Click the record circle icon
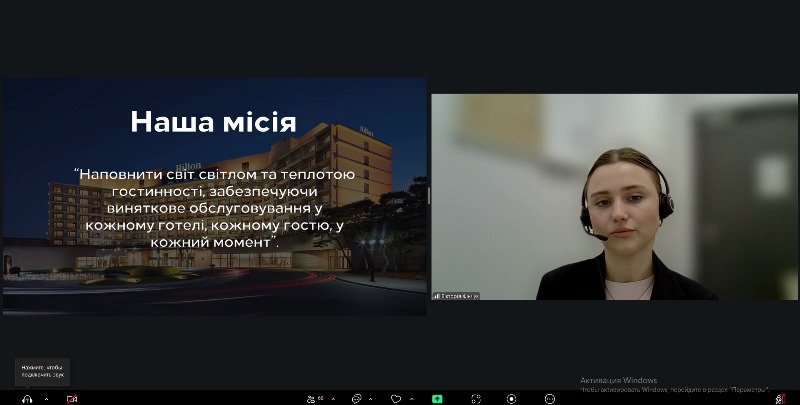This screenshot has width=800, height=405. 511,399
